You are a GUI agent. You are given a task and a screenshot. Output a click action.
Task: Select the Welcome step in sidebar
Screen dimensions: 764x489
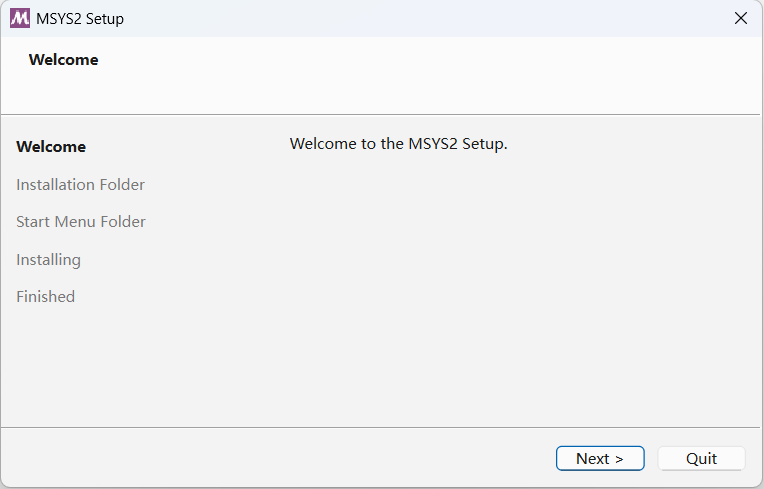tap(51, 147)
